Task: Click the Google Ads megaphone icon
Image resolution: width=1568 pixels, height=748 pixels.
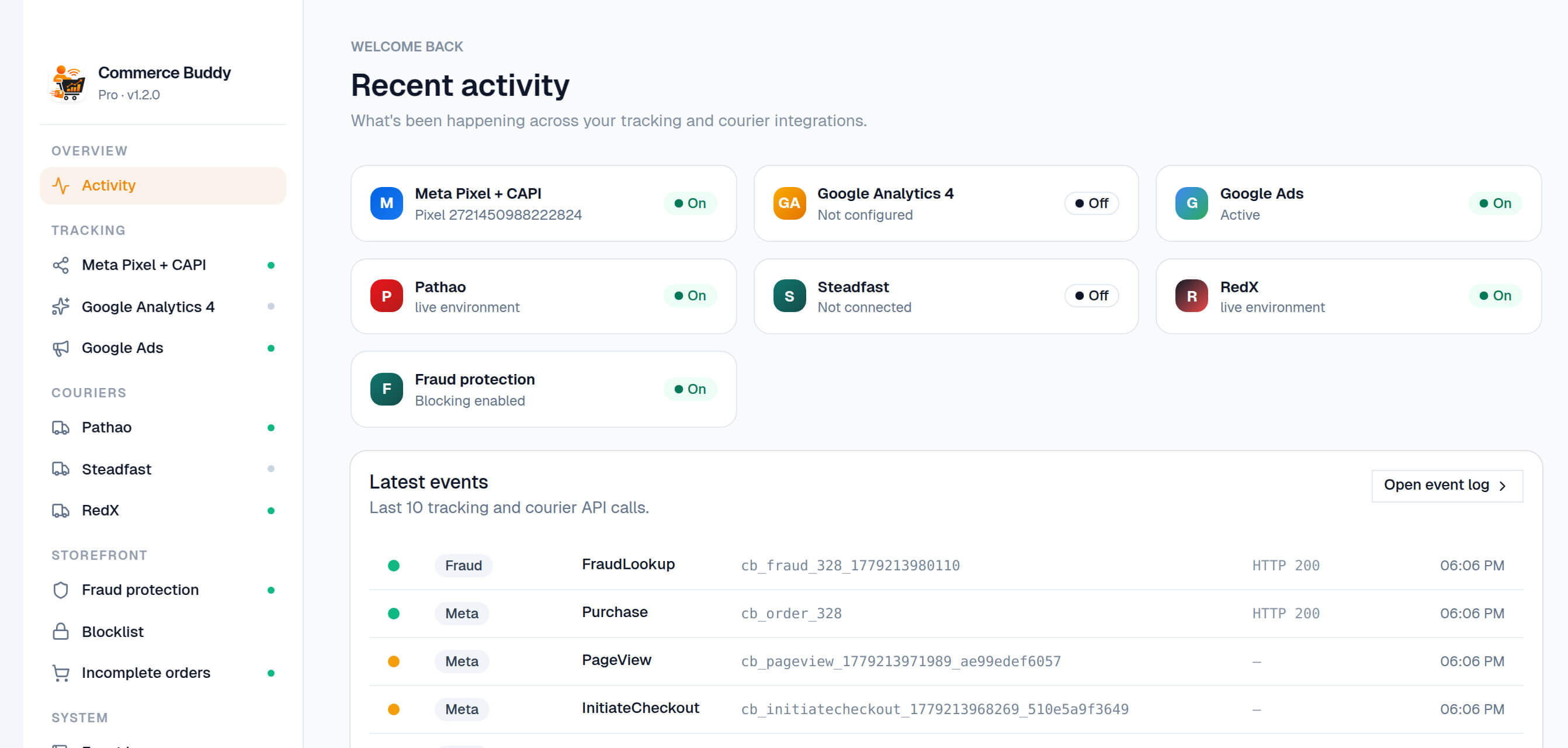Action: (x=61, y=348)
